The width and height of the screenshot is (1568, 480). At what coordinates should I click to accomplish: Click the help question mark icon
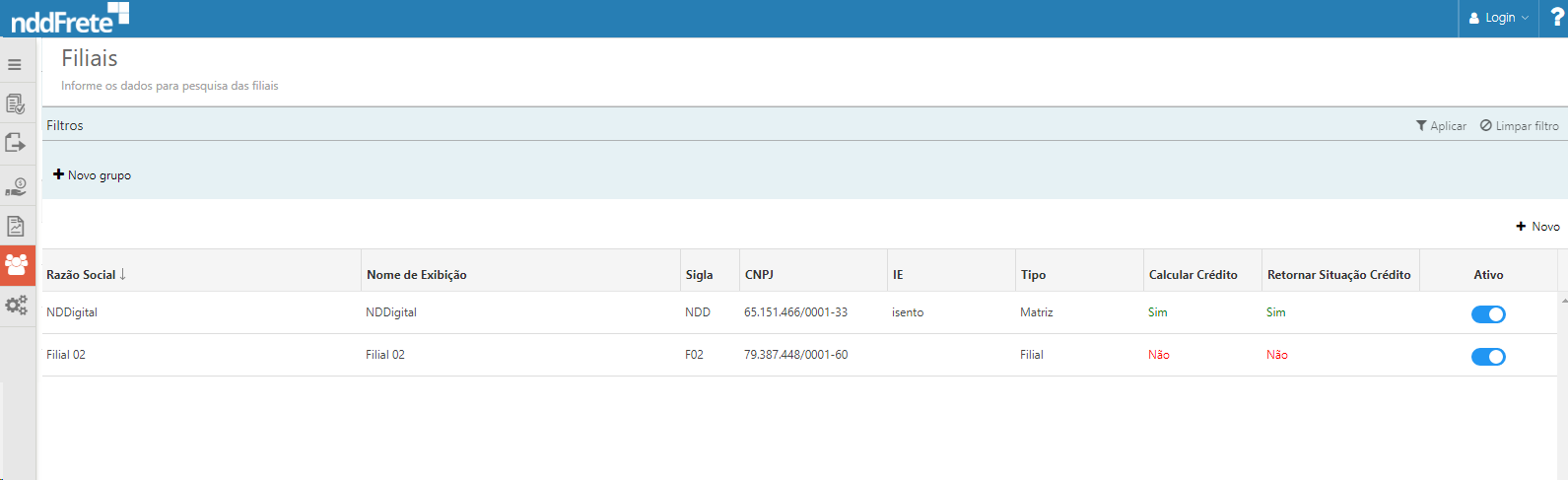(x=1556, y=18)
